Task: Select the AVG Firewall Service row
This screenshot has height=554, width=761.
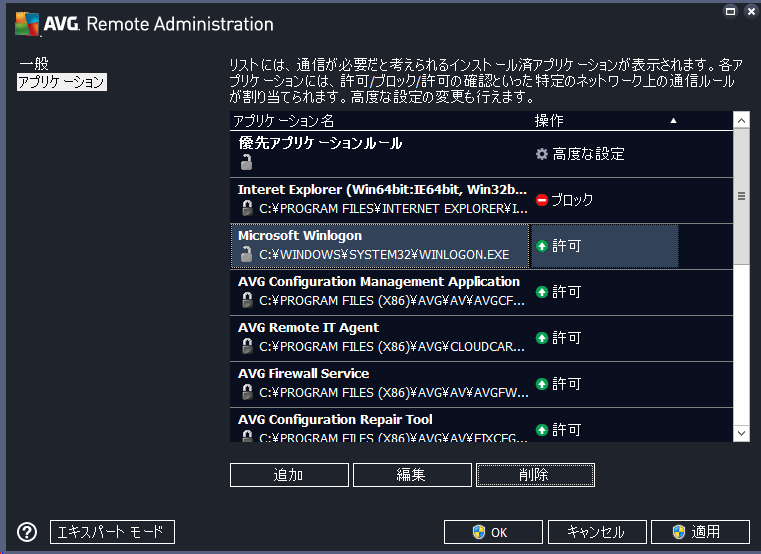Action: click(x=481, y=384)
